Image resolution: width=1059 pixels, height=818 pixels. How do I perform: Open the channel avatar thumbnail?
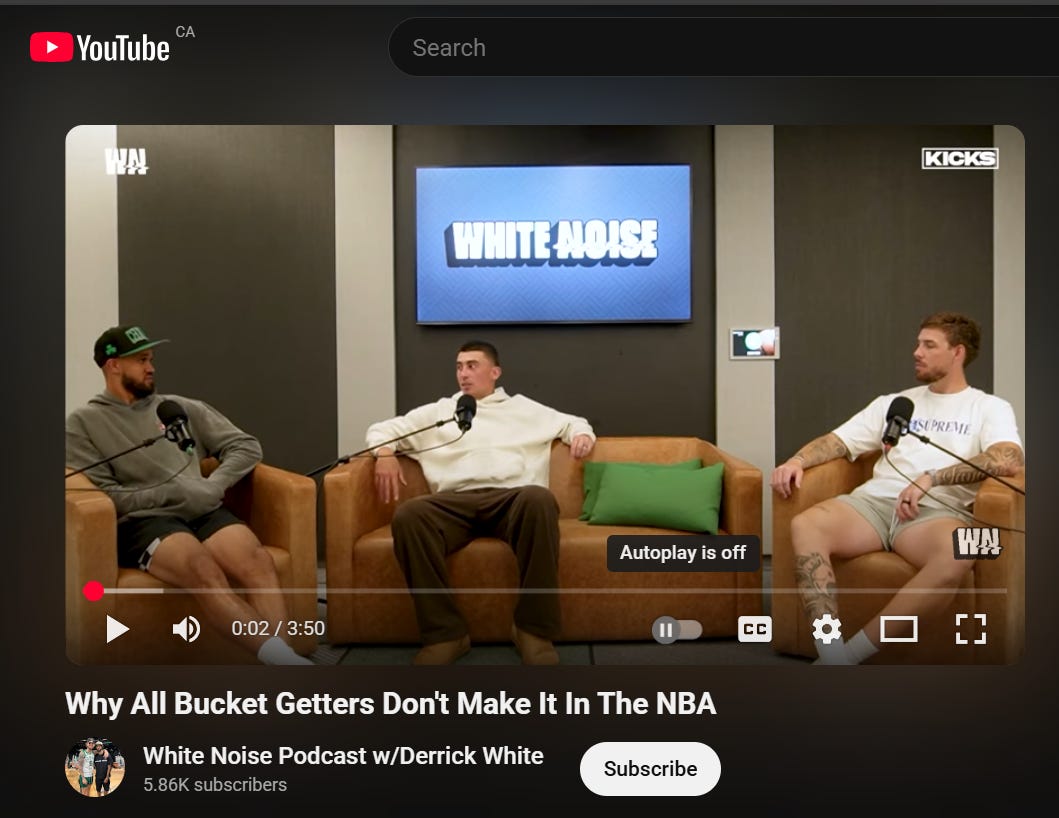[x=95, y=767]
